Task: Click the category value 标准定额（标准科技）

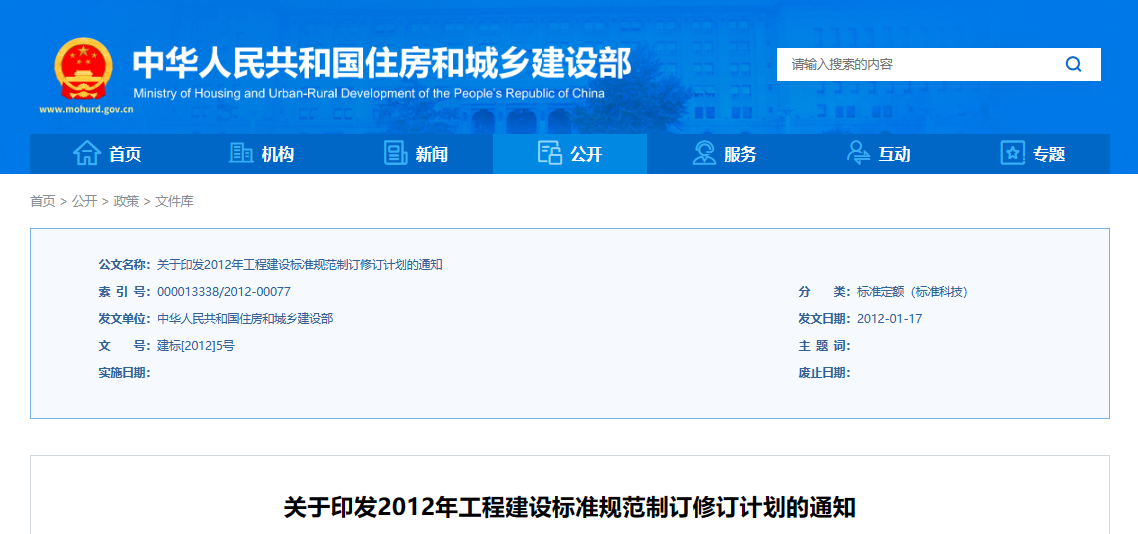Action: (912, 292)
